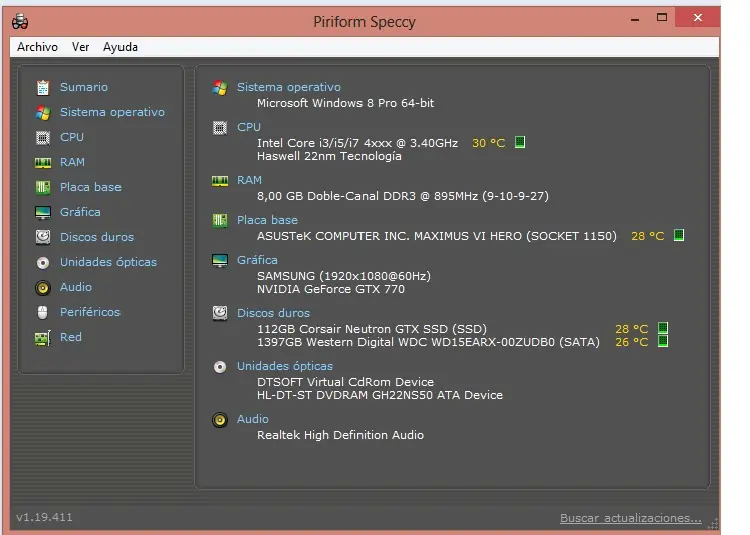Click the 112GB Corsair Neutron GTX SSD entry

pos(372,329)
